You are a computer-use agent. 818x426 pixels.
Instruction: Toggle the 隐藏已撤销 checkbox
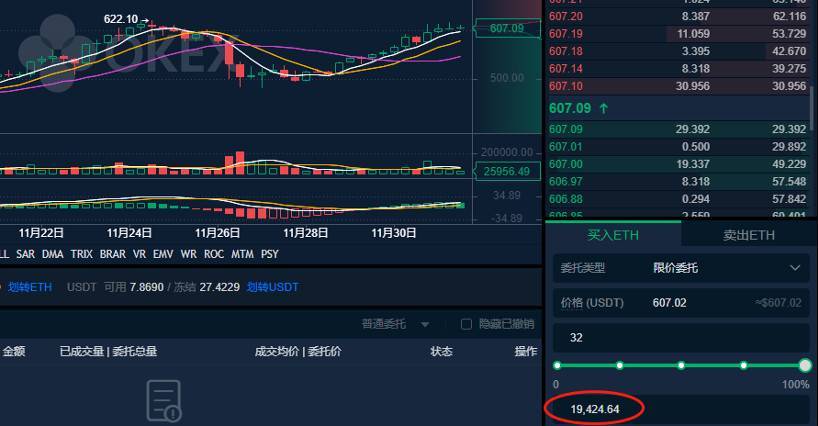[466, 324]
